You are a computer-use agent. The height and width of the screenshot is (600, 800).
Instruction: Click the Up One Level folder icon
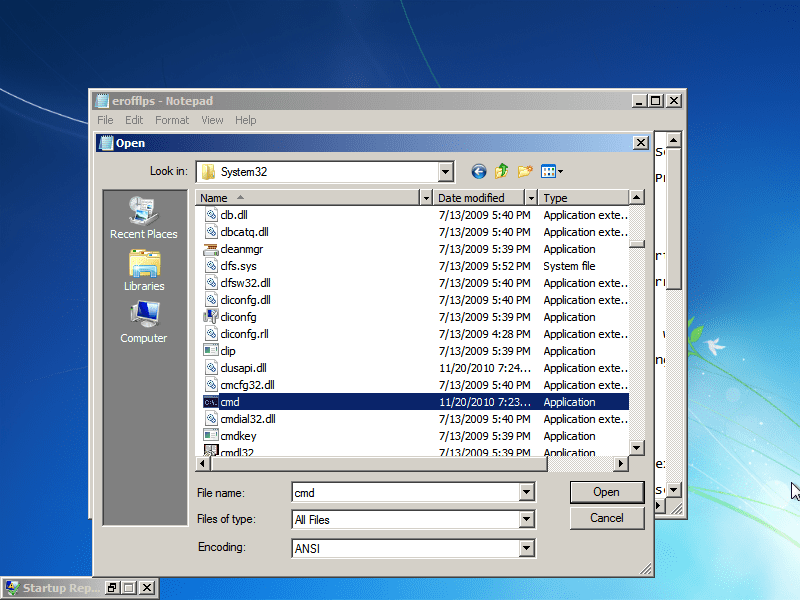pos(502,171)
